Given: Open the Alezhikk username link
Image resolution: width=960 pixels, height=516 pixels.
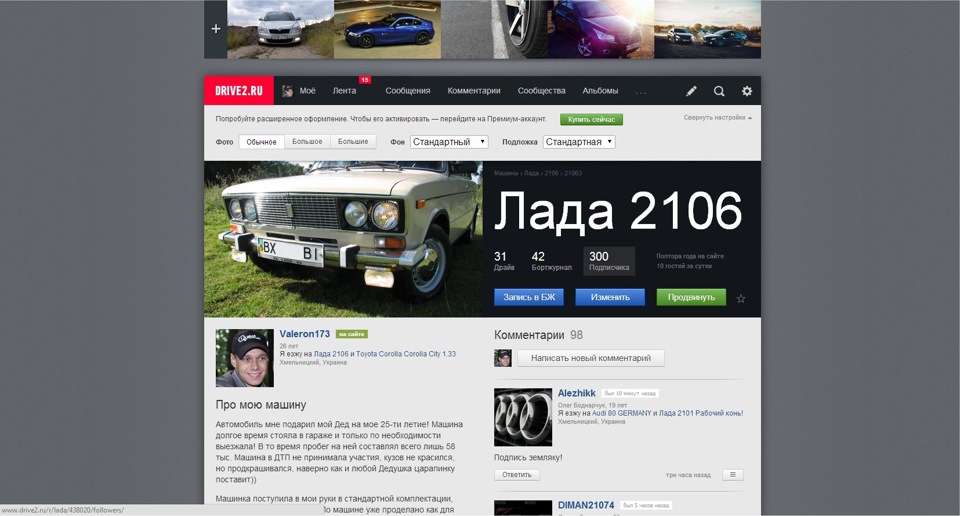Looking at the screenshot, I should coord(577,393).
